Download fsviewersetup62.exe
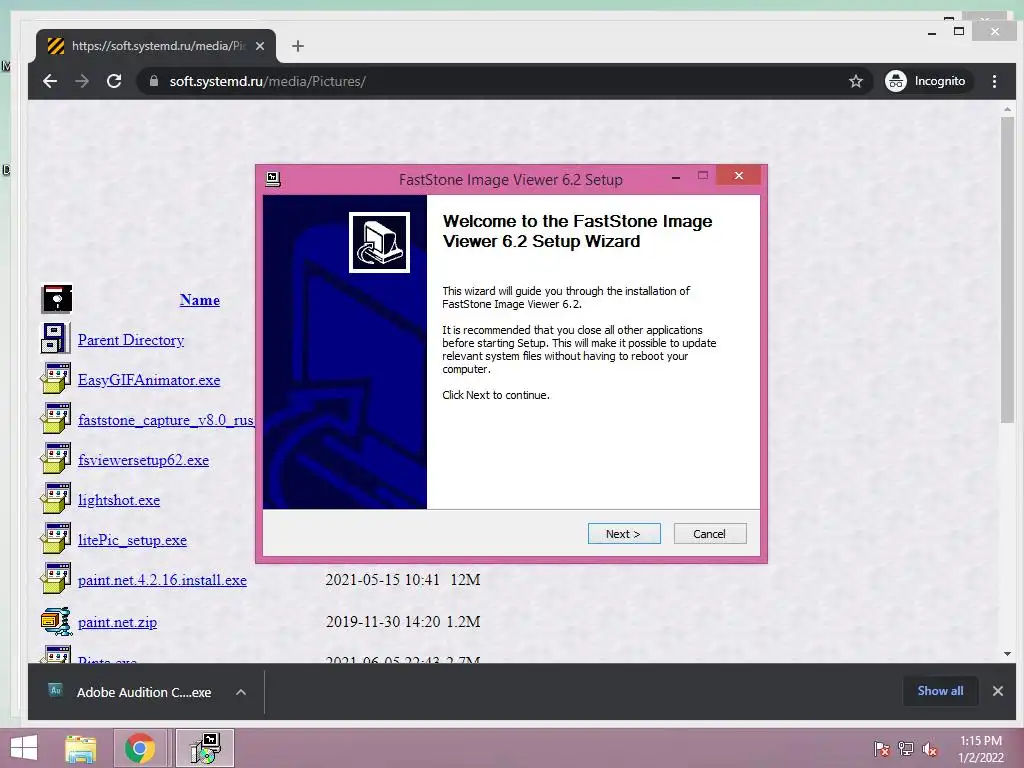 coord(143,460)
